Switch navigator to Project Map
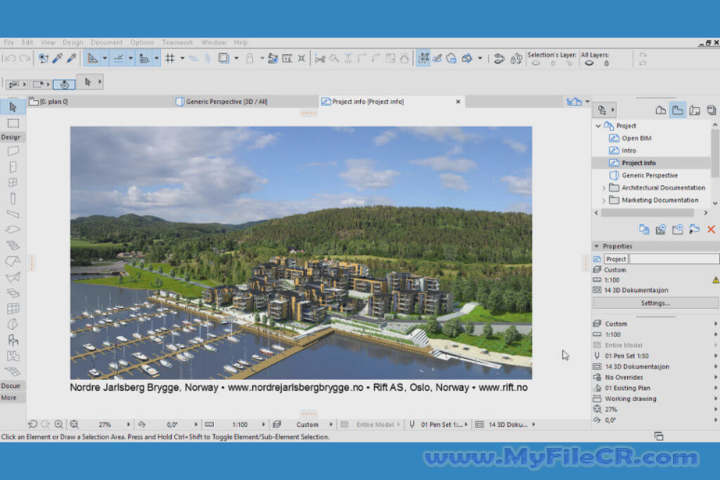 [x=660, y=110]
